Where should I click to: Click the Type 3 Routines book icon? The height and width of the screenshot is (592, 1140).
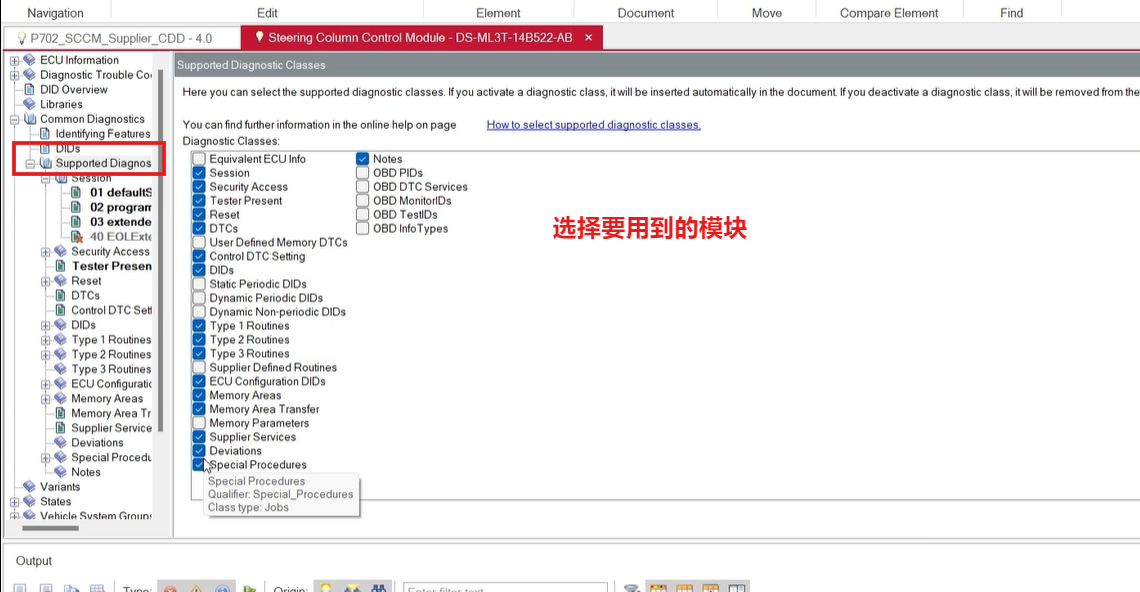tap(60, 369)
